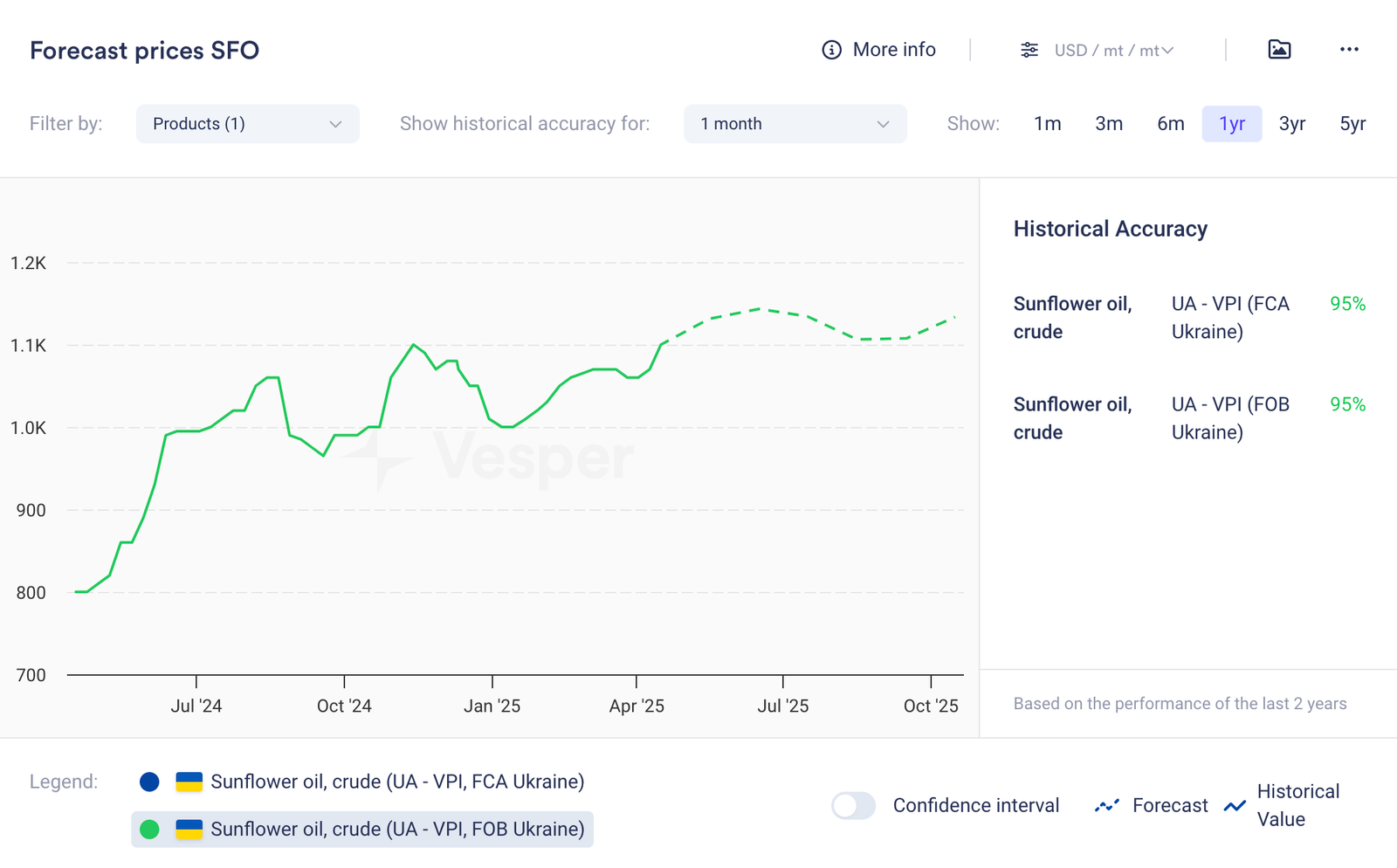Toggle FCA Ukraine series in legend
The image size is (1397, 868).
click(397, 782)
